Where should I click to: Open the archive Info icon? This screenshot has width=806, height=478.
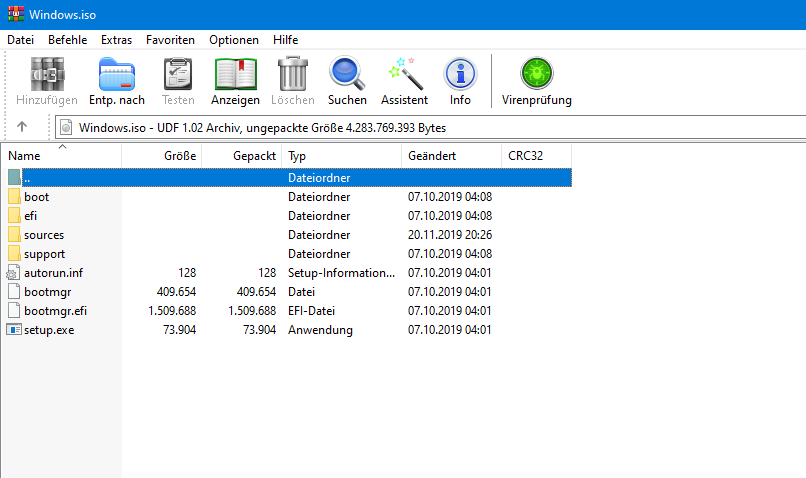[x=460, y=75]
